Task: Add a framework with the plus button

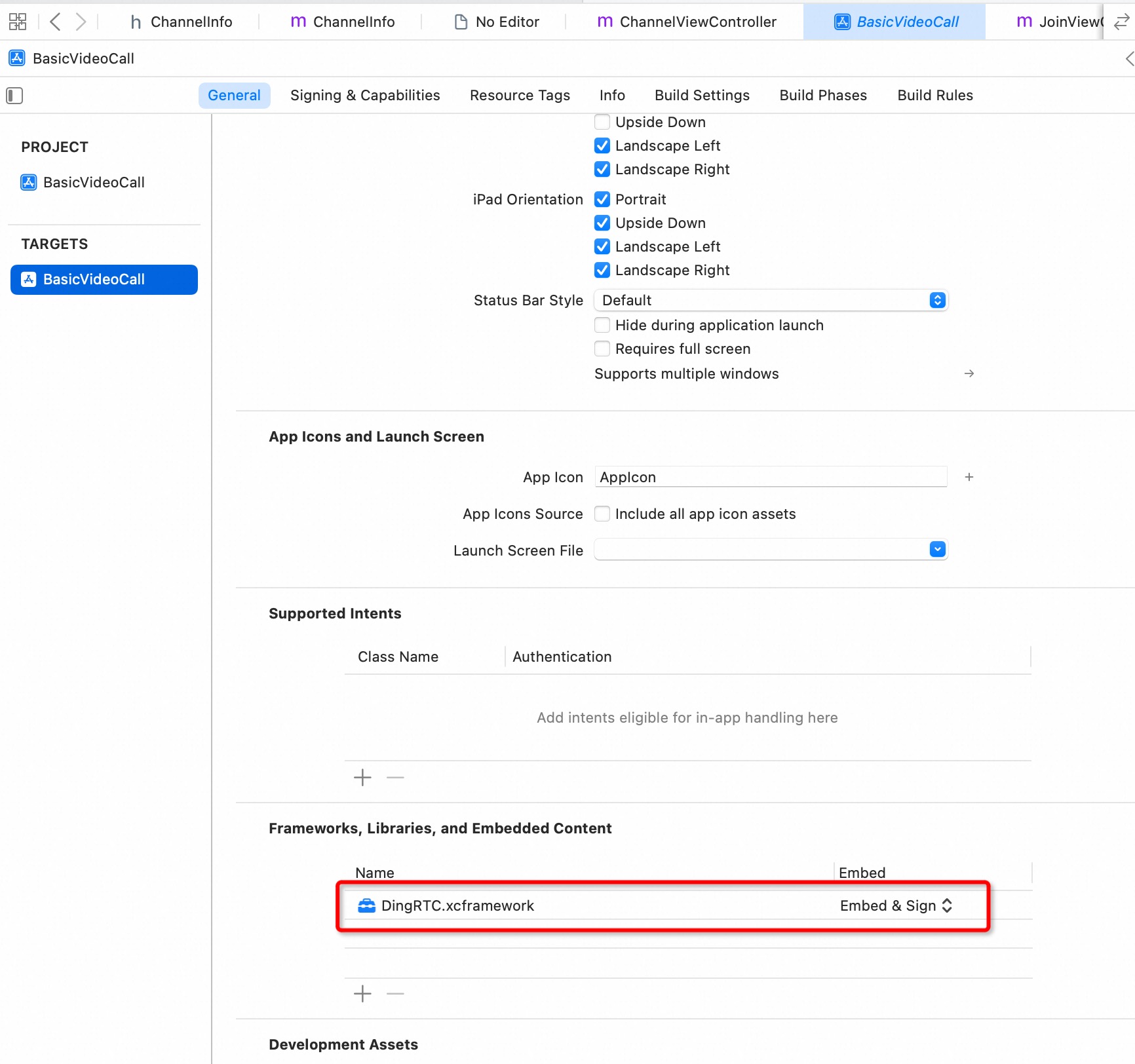Action: pyautogui.click(x=362, y=994)
